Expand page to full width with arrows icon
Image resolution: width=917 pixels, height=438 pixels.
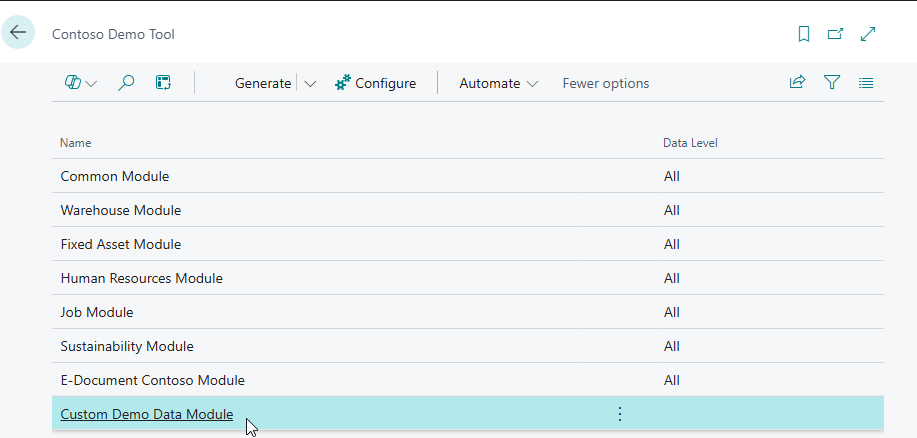click(x=868, y=35)
